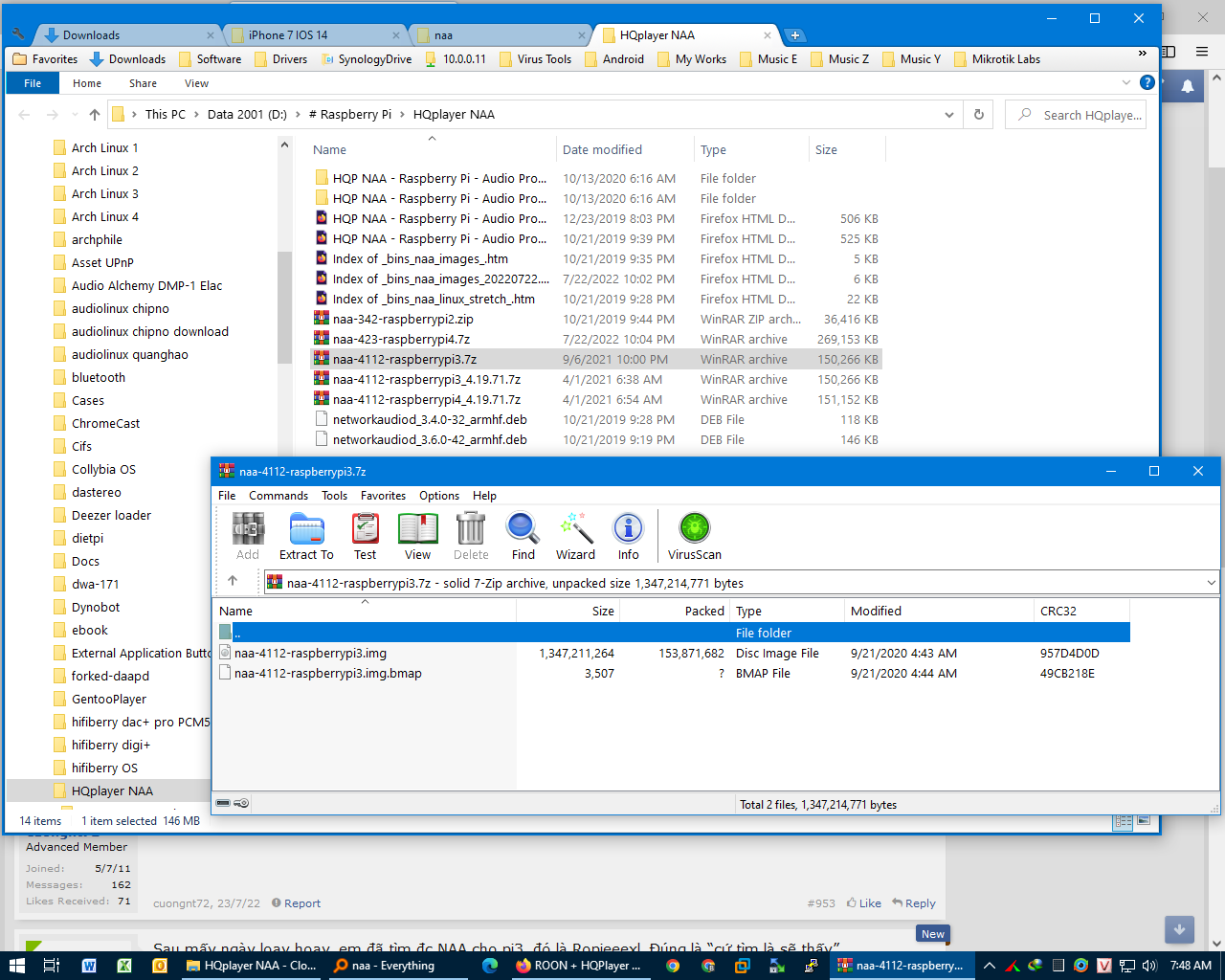
Task: Expand the This PC breadcrumb chevron
Action: [x=196, y=114]
